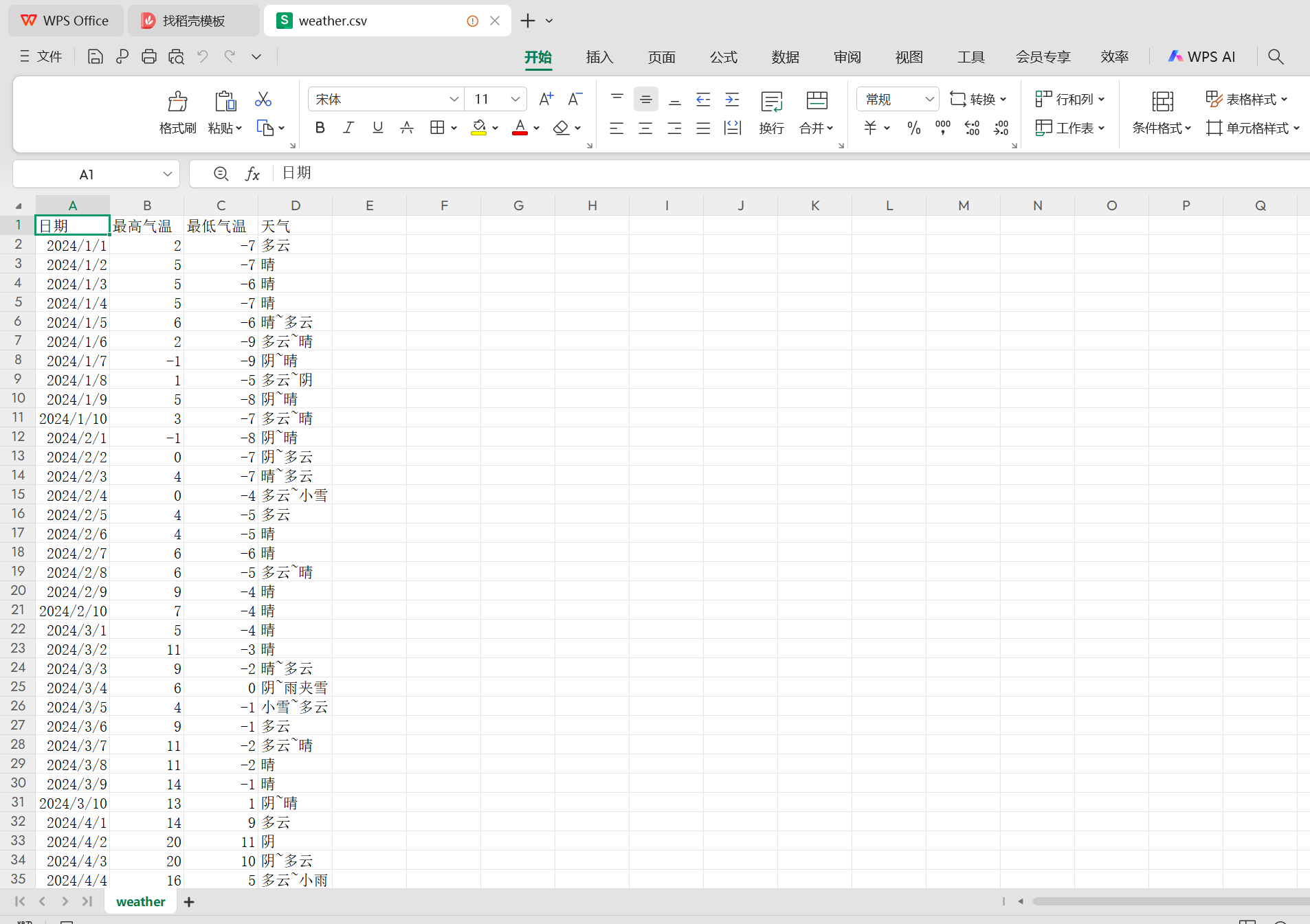Apply the yellow fill color
The width and height of the screenshot is (1310, 924).
479,128
